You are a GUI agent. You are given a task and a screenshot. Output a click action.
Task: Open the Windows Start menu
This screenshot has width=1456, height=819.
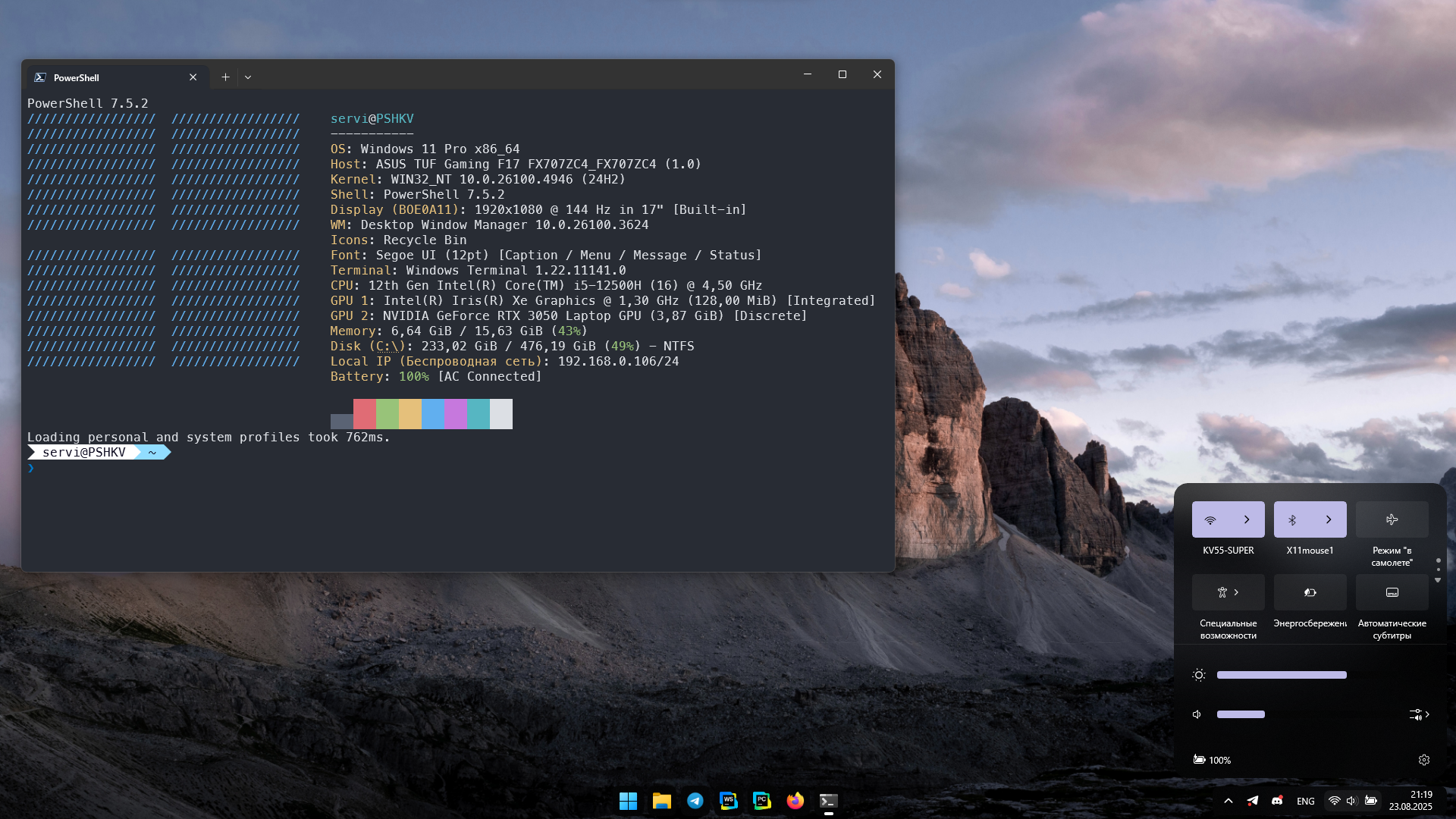(628, 801)
